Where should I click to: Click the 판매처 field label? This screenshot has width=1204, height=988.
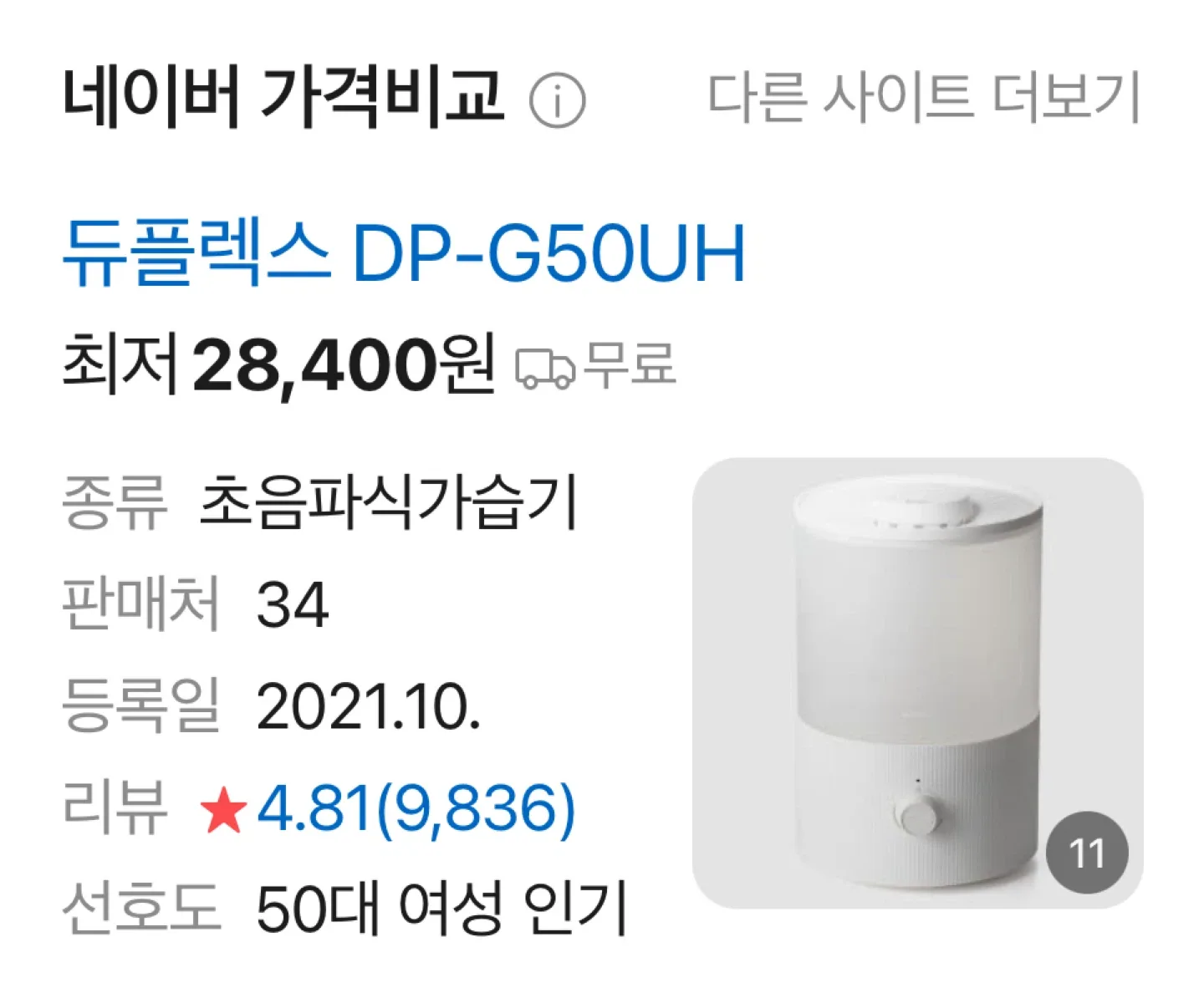[x=140, y=603]
